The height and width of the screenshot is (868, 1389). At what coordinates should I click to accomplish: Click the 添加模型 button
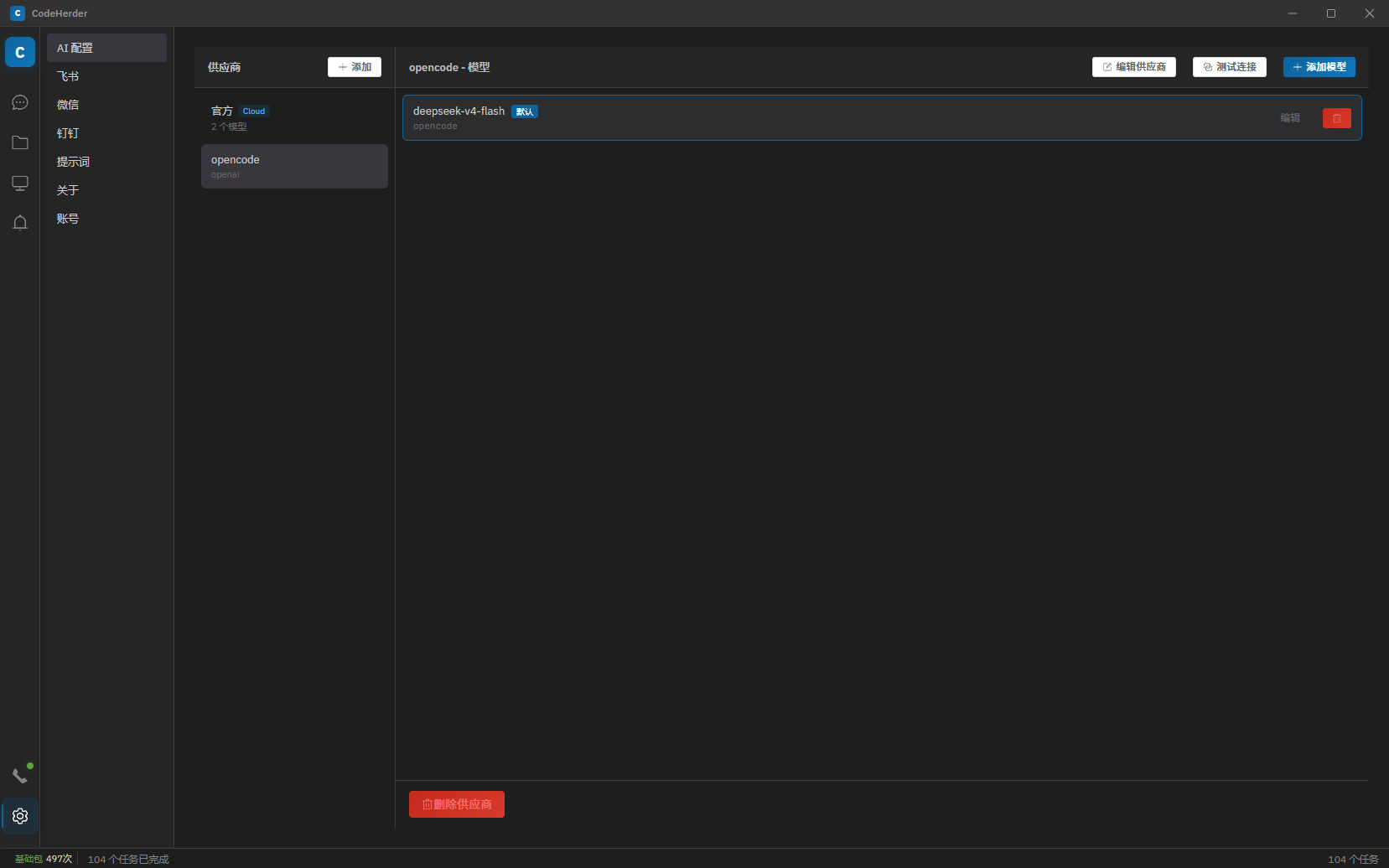click(1319, 67)
